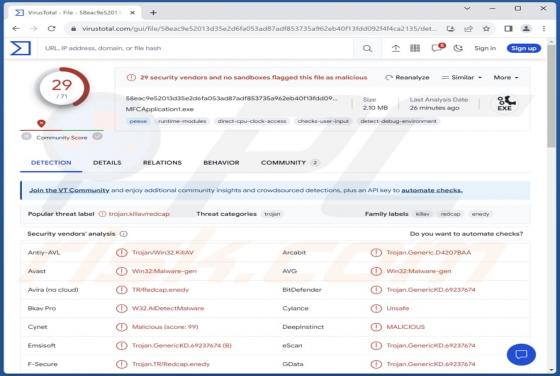Click the community score location marker icon
The image size is (560, 376).
(x=41, y=123)
